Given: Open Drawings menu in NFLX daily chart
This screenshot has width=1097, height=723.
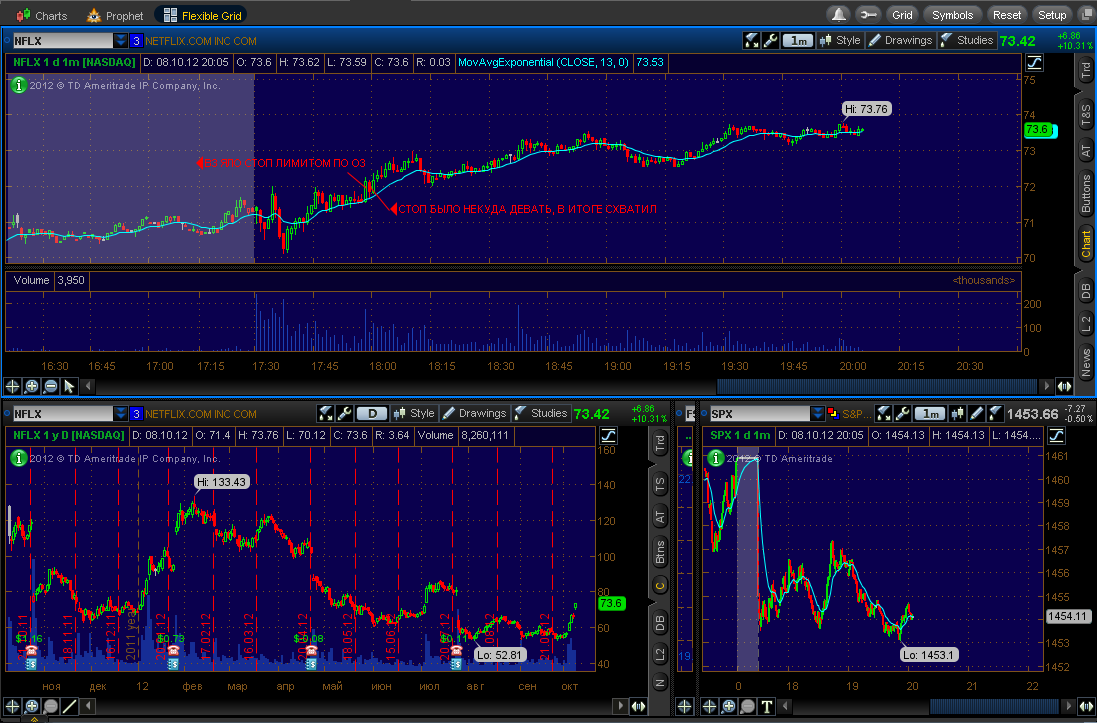Looking at the screenshot, I should (x=474, y=414).
